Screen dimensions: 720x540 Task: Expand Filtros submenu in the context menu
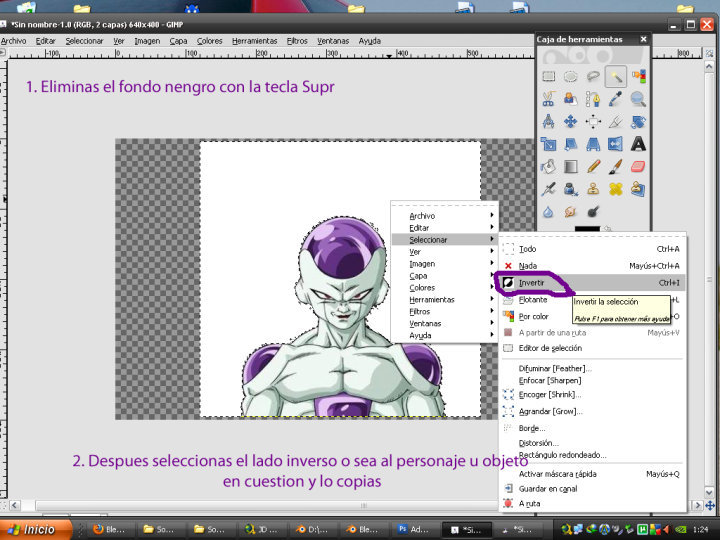click(444, 311)
